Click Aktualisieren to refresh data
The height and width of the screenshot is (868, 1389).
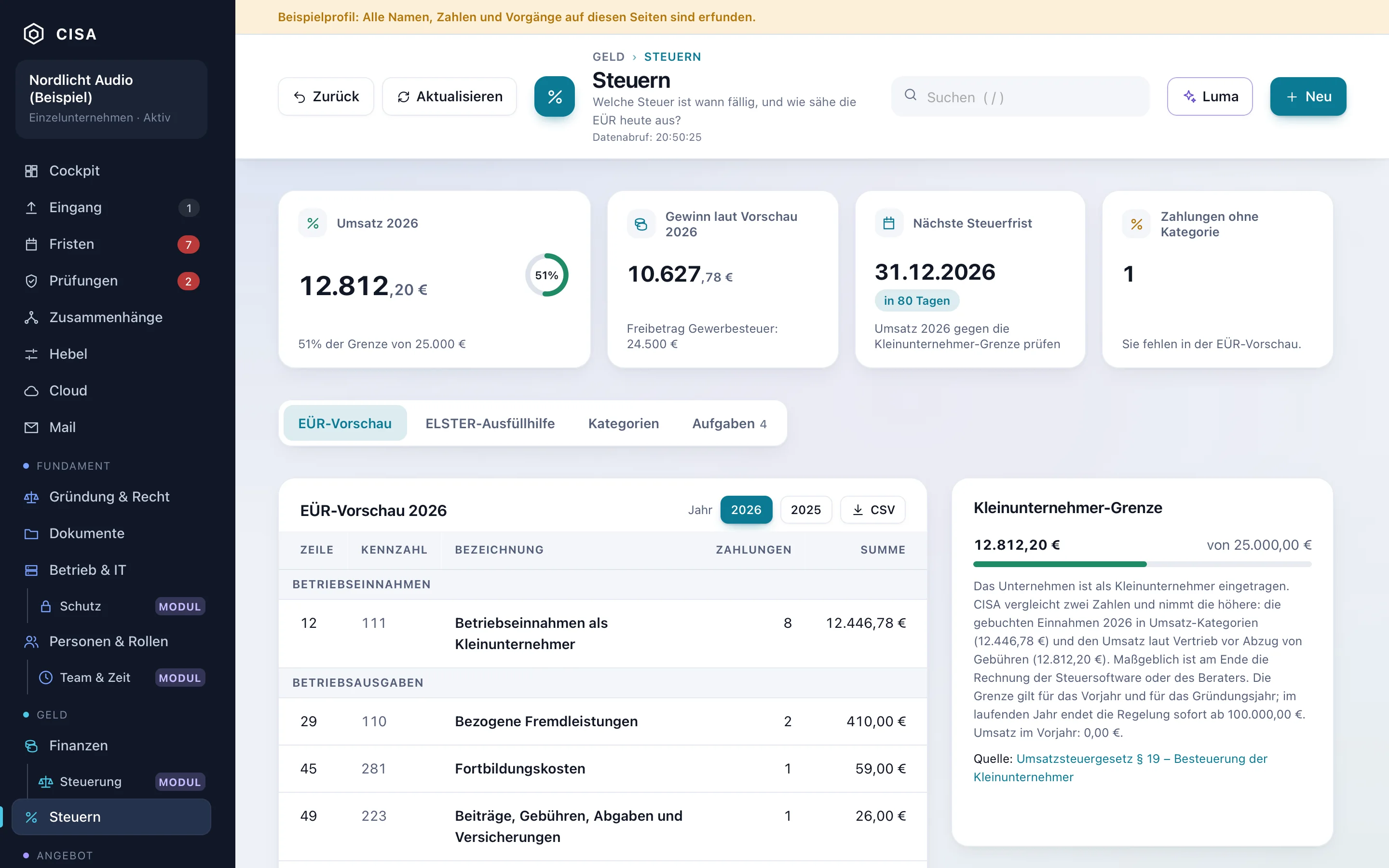click(449, 96)
